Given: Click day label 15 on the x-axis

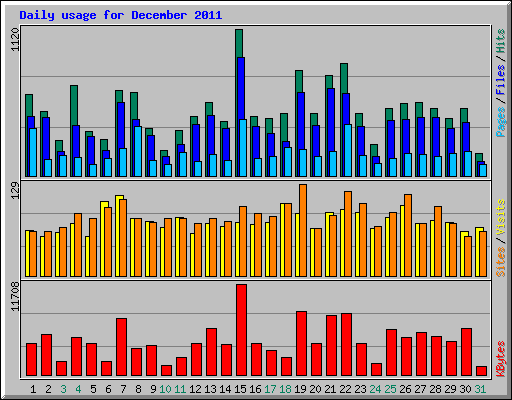Looking at the screenshot, I should click(240, 389).
